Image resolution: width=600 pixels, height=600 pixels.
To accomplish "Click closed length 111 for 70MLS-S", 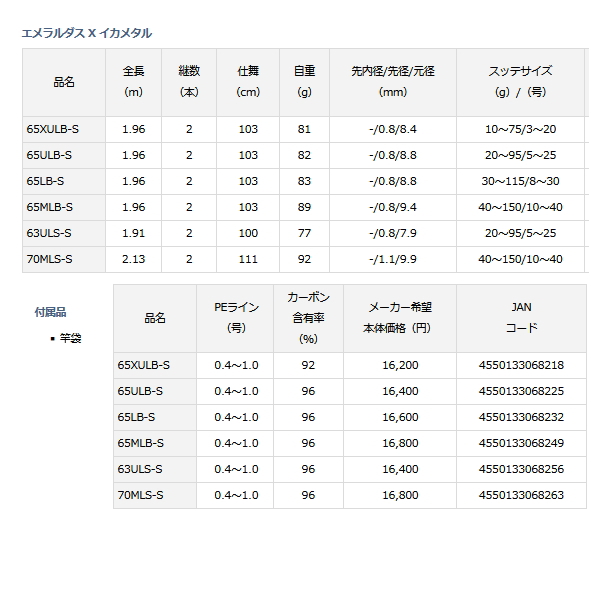I will (x=248, y=259).
